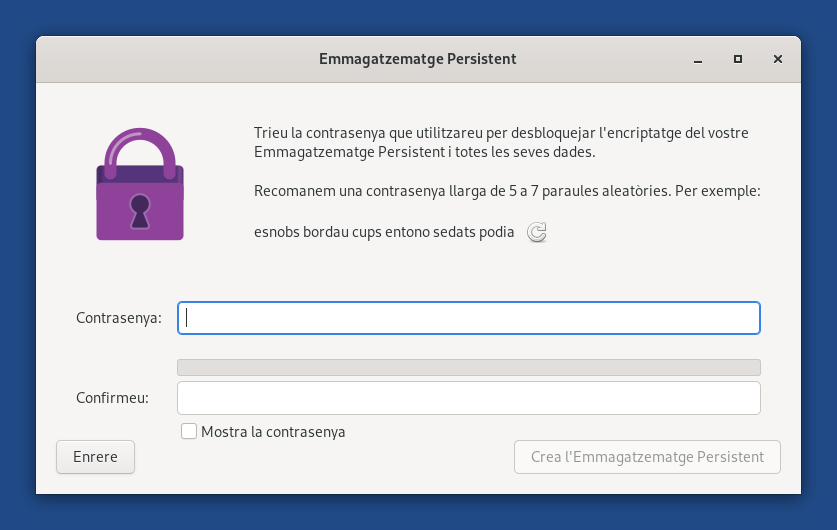Go back with the Enrere button
The width and height of the screenshot is (837, 530).
pyautogui.click(x=96, y=457)
